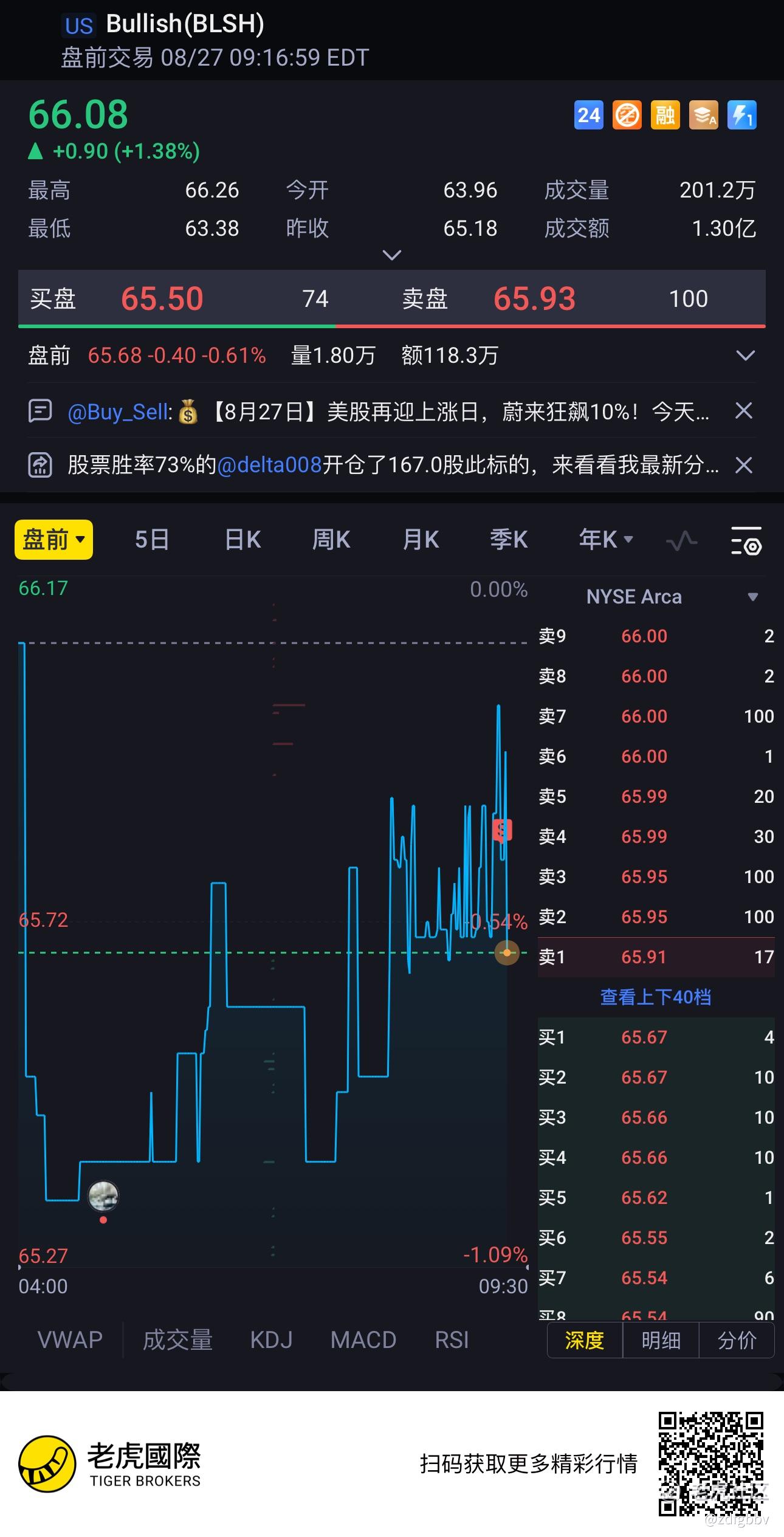Tap the orange stacked layers icon

pos(703,115)
